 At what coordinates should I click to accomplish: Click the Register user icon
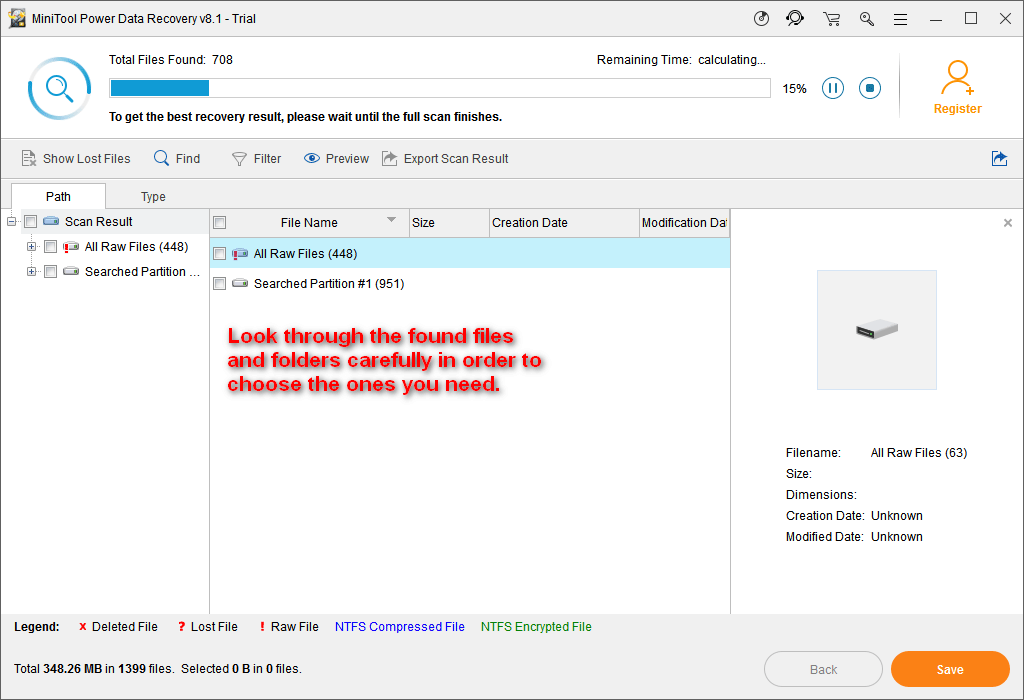957,78
